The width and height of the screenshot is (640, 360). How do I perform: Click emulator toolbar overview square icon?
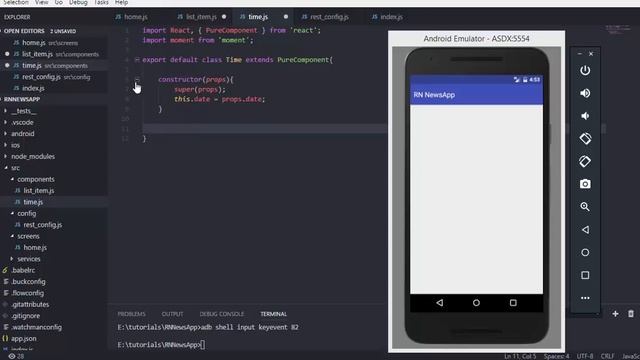(585, 275)
